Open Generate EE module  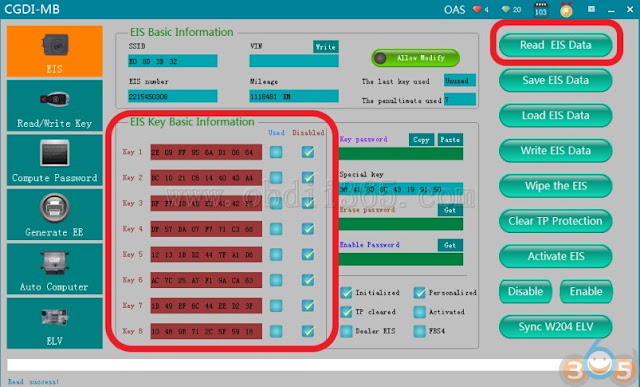point(55,215)
